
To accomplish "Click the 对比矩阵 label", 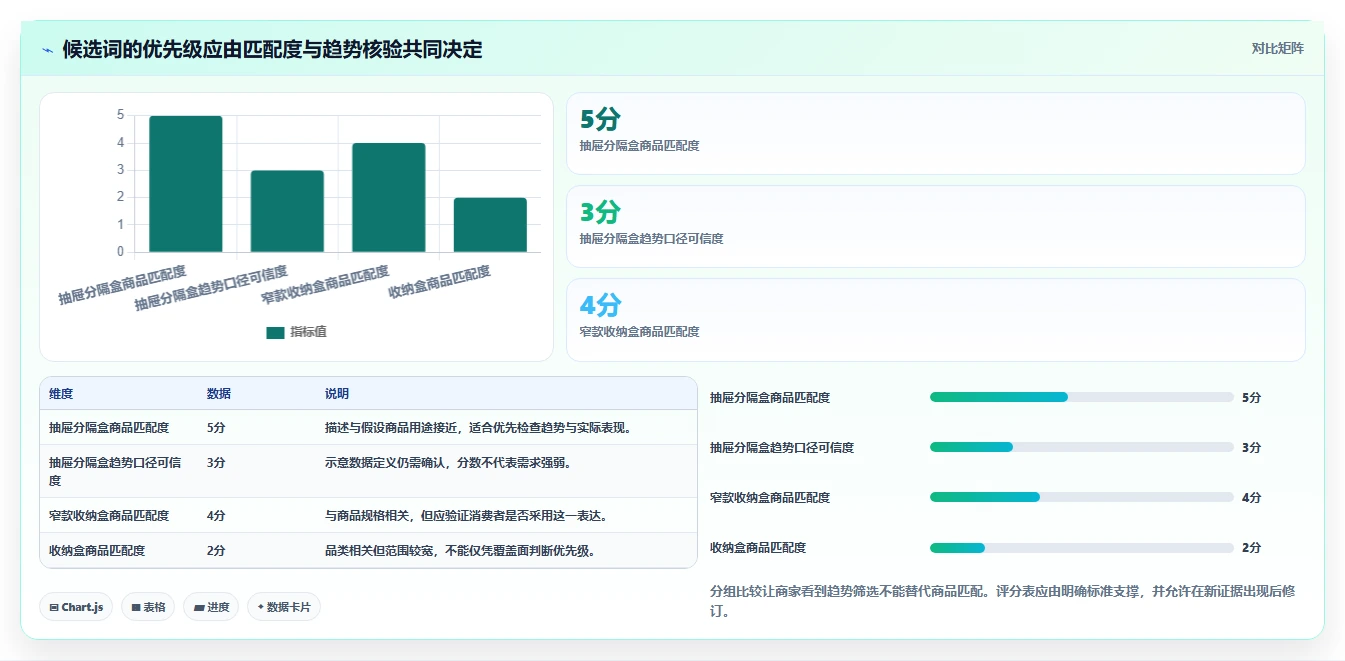I will (x=1277, y=48).
